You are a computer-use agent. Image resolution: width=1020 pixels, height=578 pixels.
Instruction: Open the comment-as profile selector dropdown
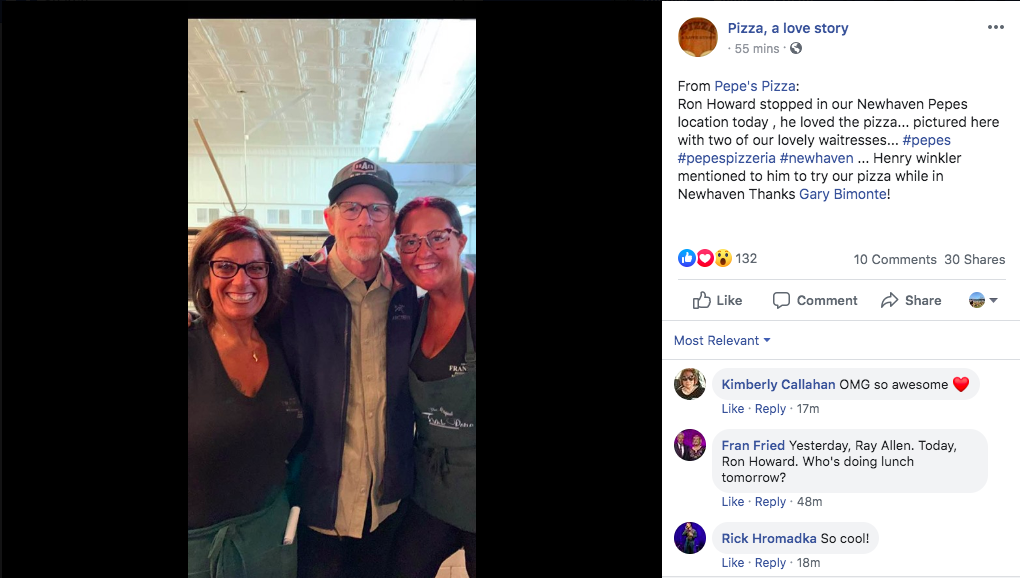[x=983, y=300]
